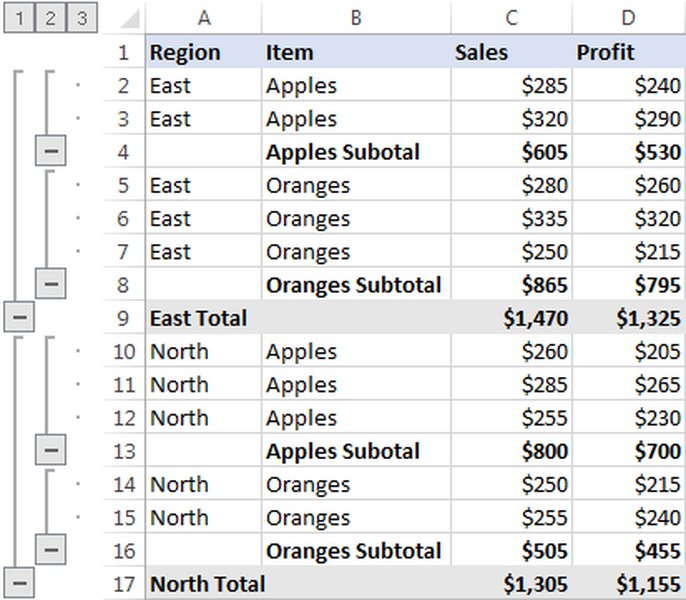686x600 pixels.
Task: Select the $455 subtotal cell
Action: click(x=629, y=550)
